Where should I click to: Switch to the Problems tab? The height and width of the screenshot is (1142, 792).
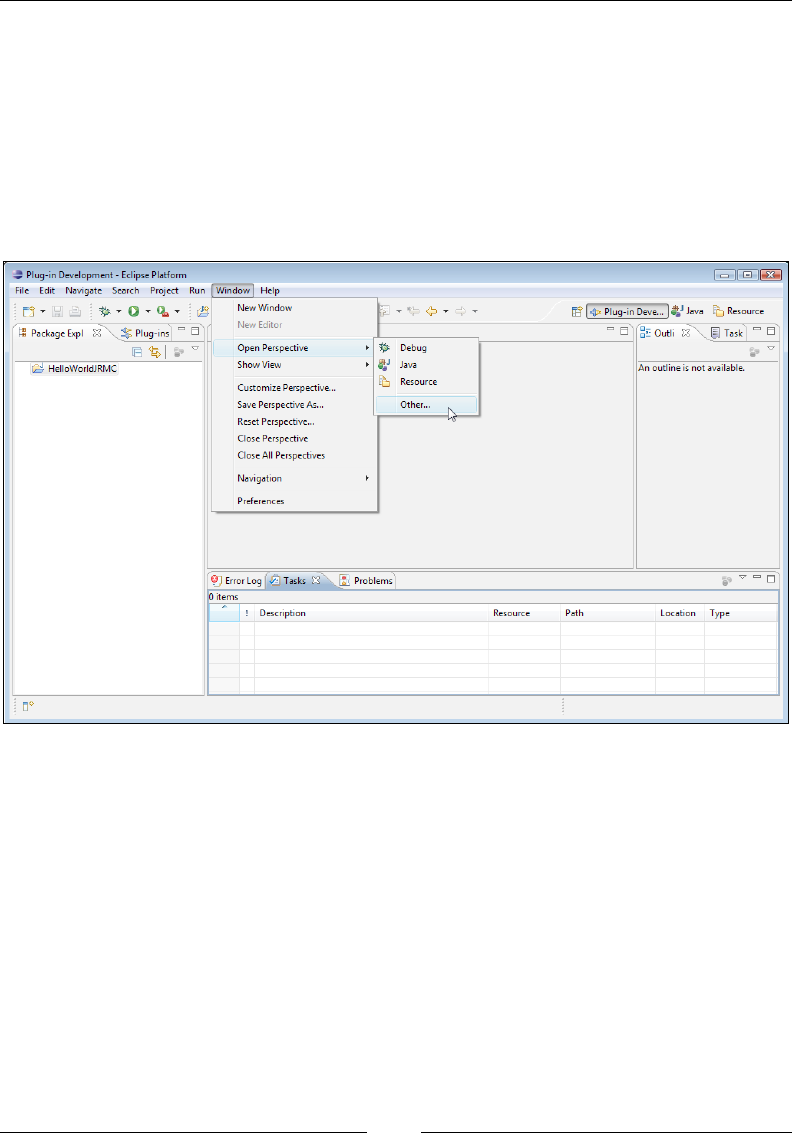[x=366, y=580]
